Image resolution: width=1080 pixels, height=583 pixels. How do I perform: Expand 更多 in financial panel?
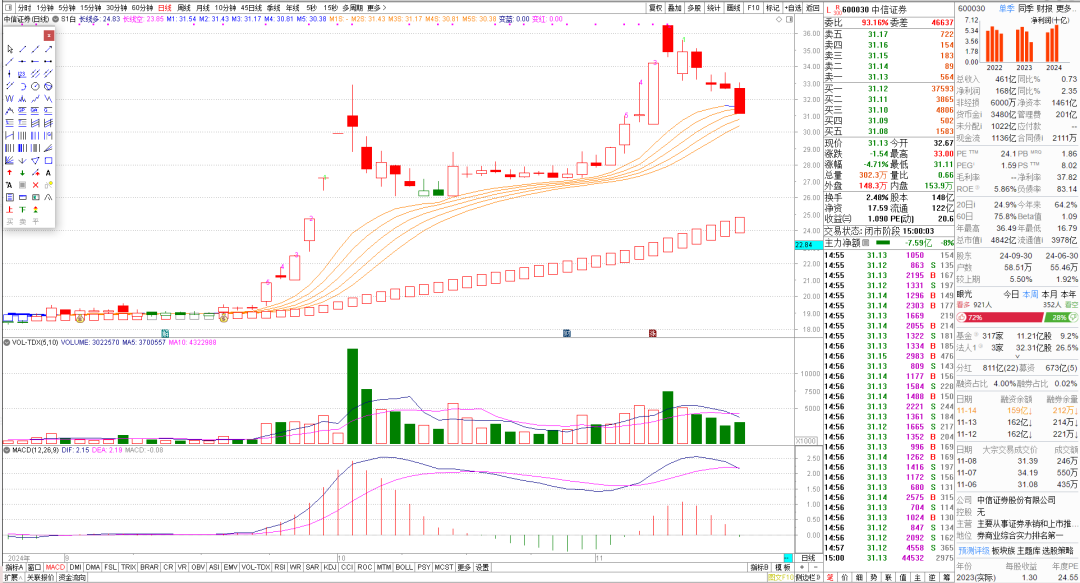[1065, 8]
